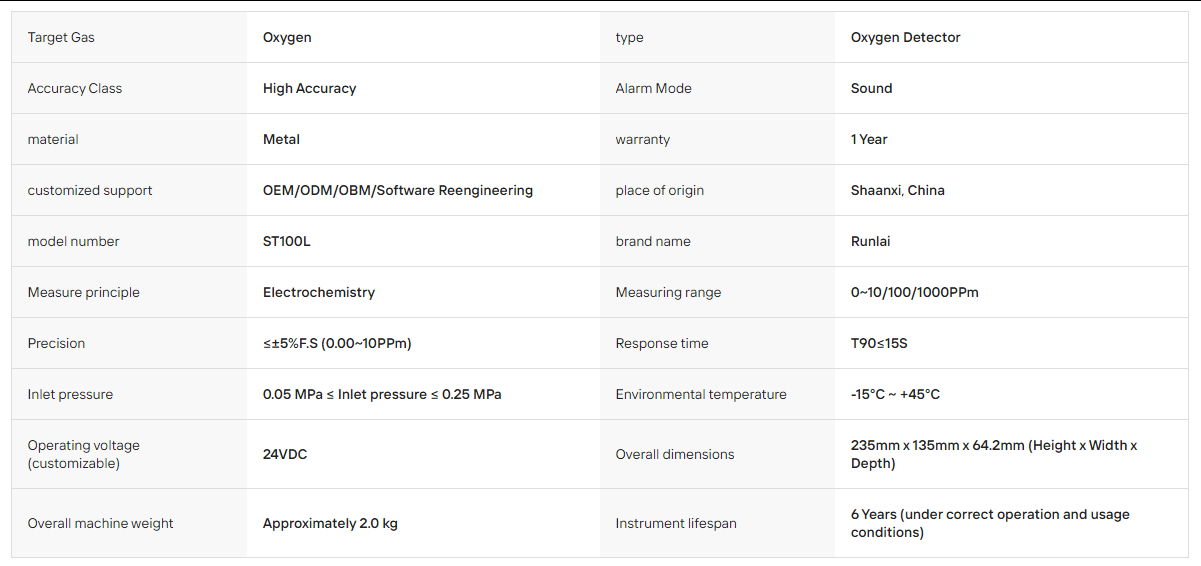This screenshot has height=566, width=1201.
Task: Select the 'warranty' label
Action: (x=643, y=139)
